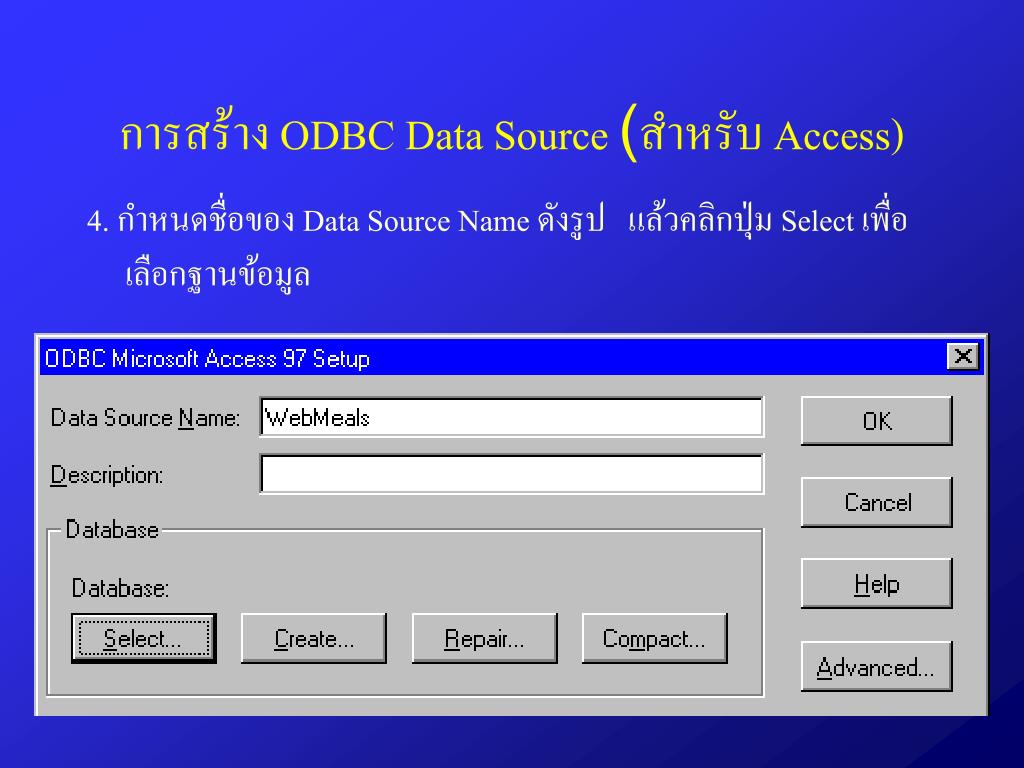1024x768 pixels.
Task: Click the Data Source Name label
Action: [145, 417]
